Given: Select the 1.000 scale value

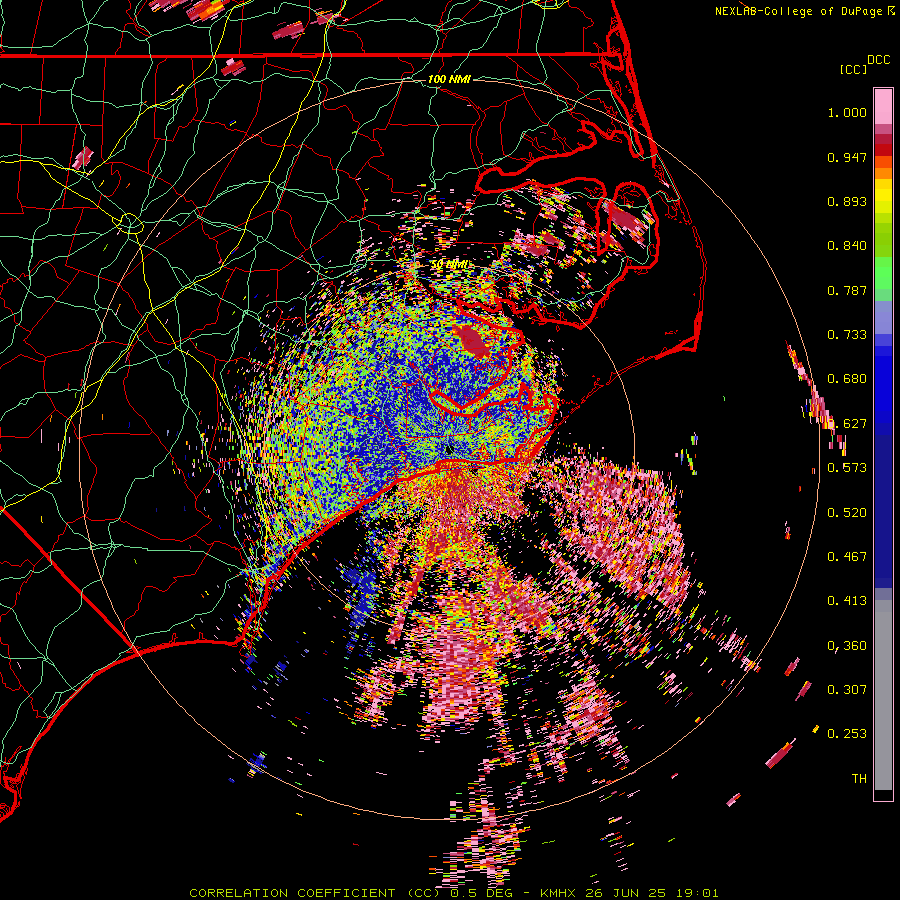Looking at the screenshot, I should click(x=847, y=112).
